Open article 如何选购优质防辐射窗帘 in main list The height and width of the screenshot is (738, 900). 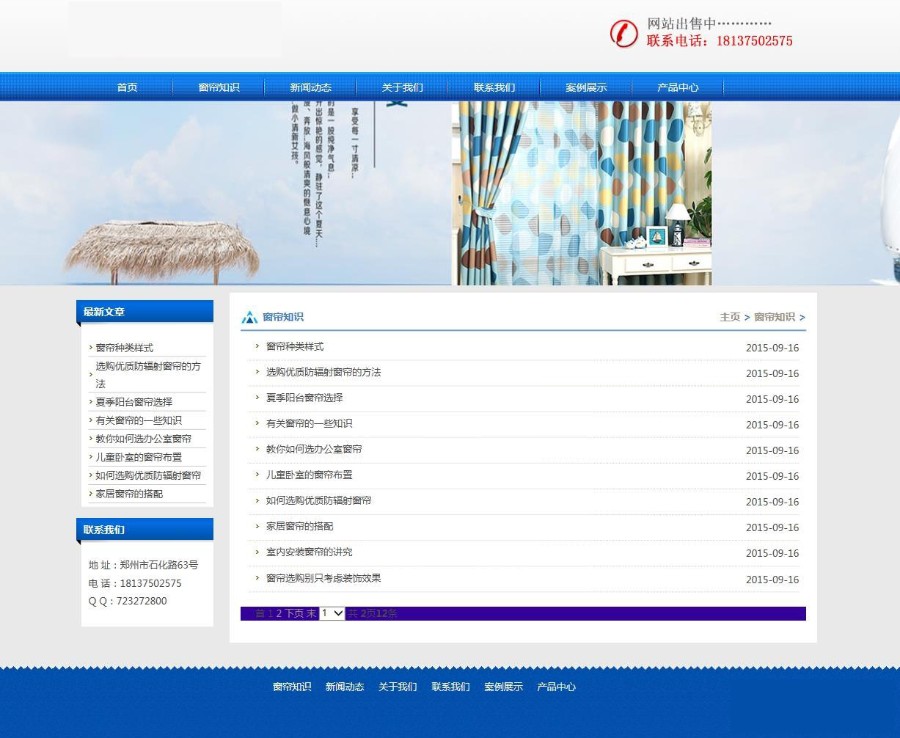pyautogui.click(x=319, y=500)
